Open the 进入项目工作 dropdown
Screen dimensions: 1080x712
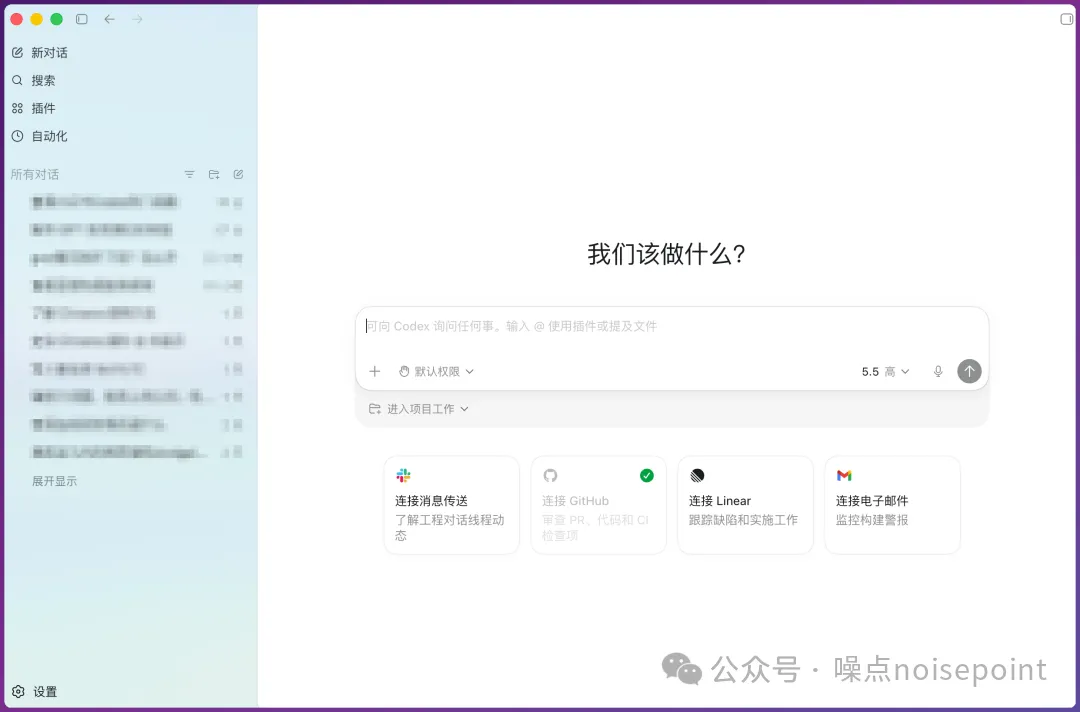(x=419, y=409)
